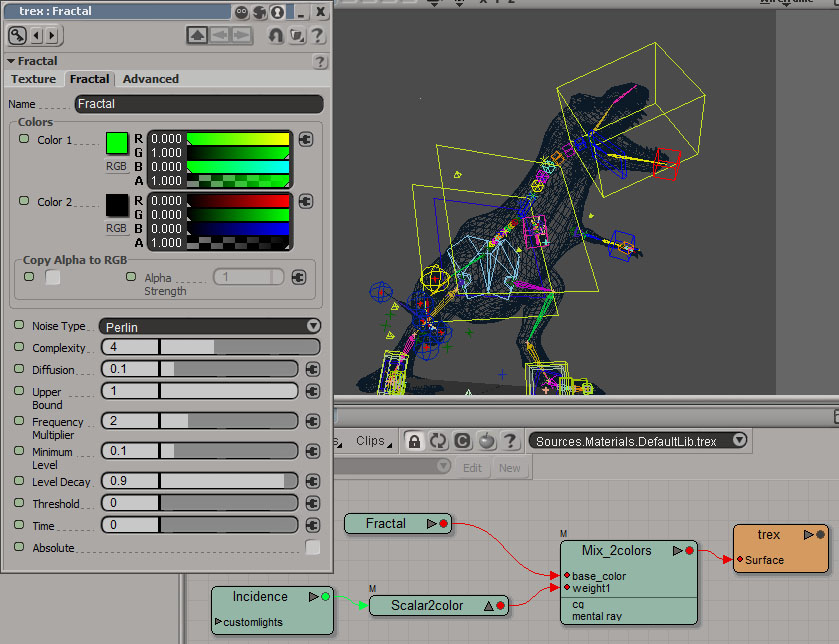
Task: Toggle the animation marker for Level Decay
Action: pos(19,480)
